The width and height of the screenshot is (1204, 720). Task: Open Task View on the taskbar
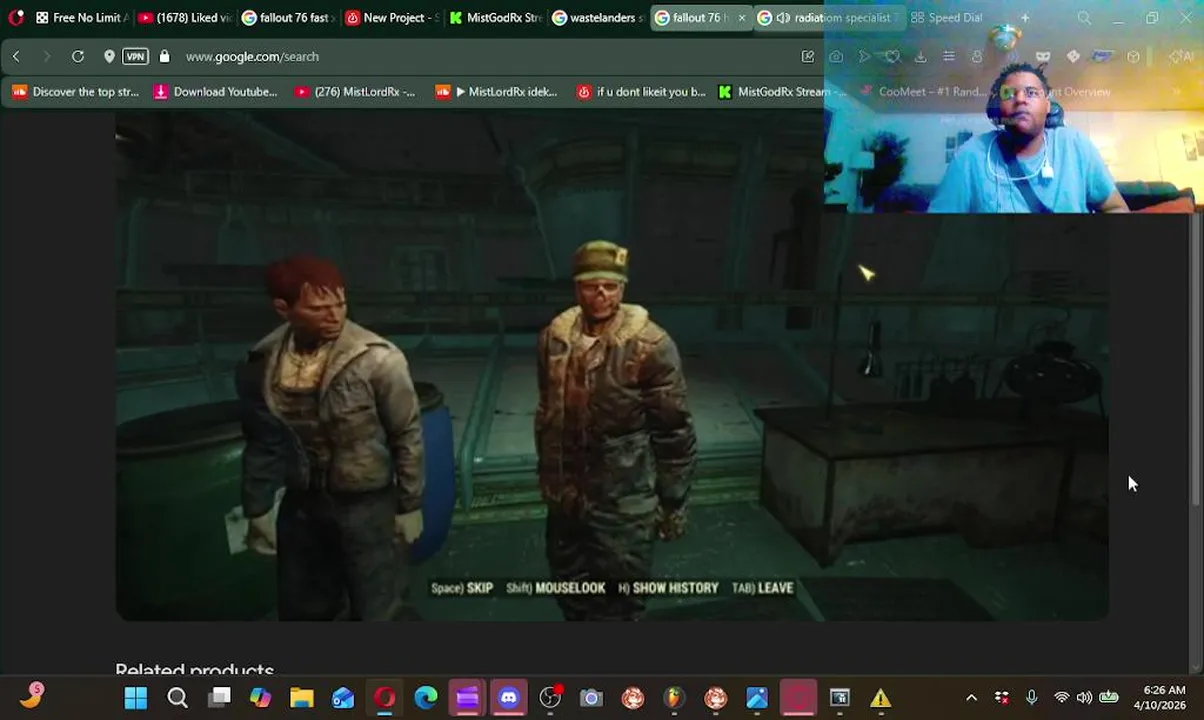click(219, 698)
